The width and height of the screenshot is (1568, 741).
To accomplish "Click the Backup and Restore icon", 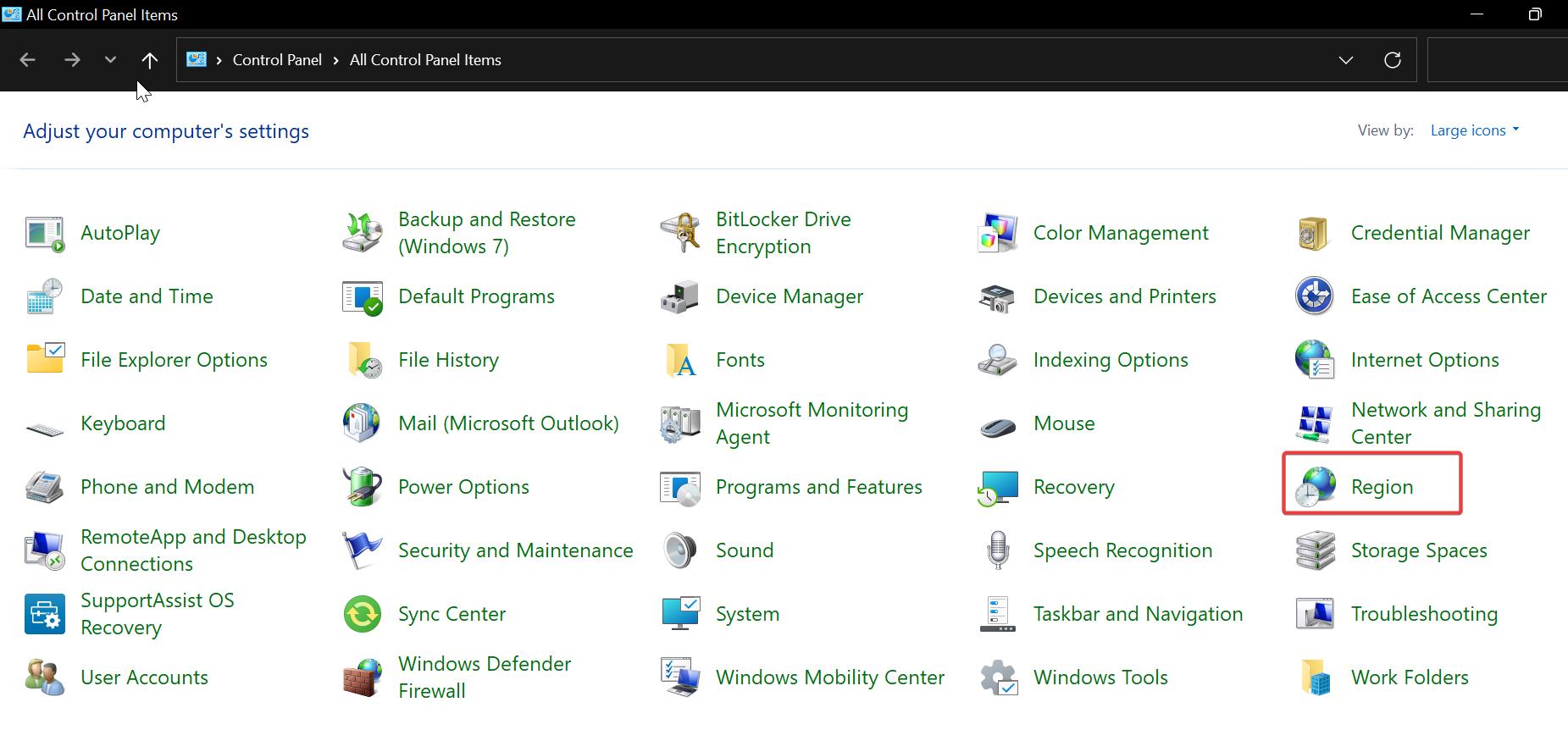I will point(363,233).
